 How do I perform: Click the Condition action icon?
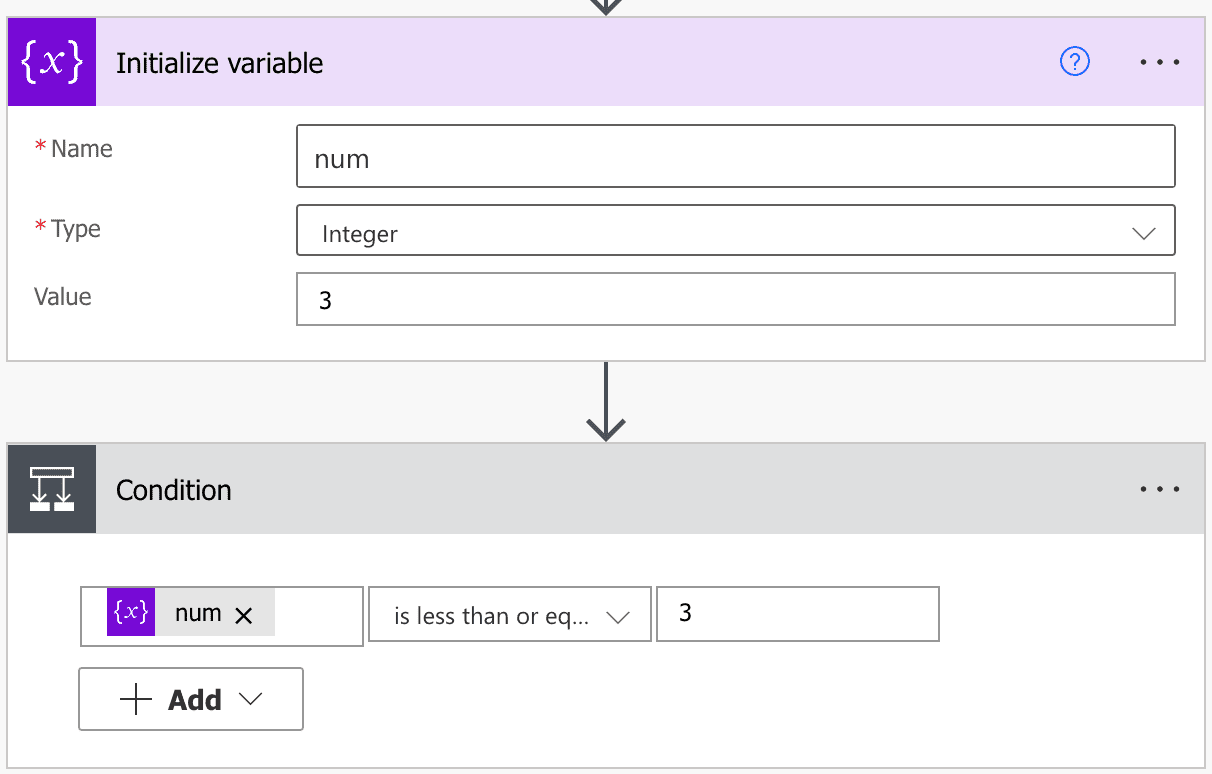(x=51, y=489)
